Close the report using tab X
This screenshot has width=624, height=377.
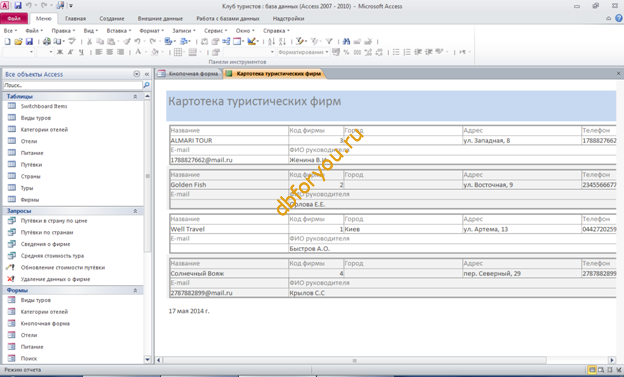pyautogui.click(x=618, y=74)
